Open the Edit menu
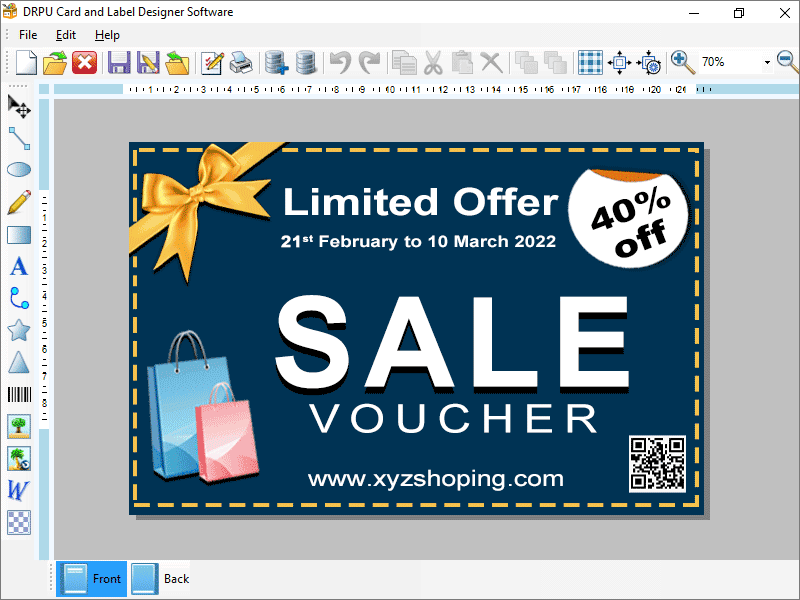The image size is (800, 600). (x=66, y=35)
